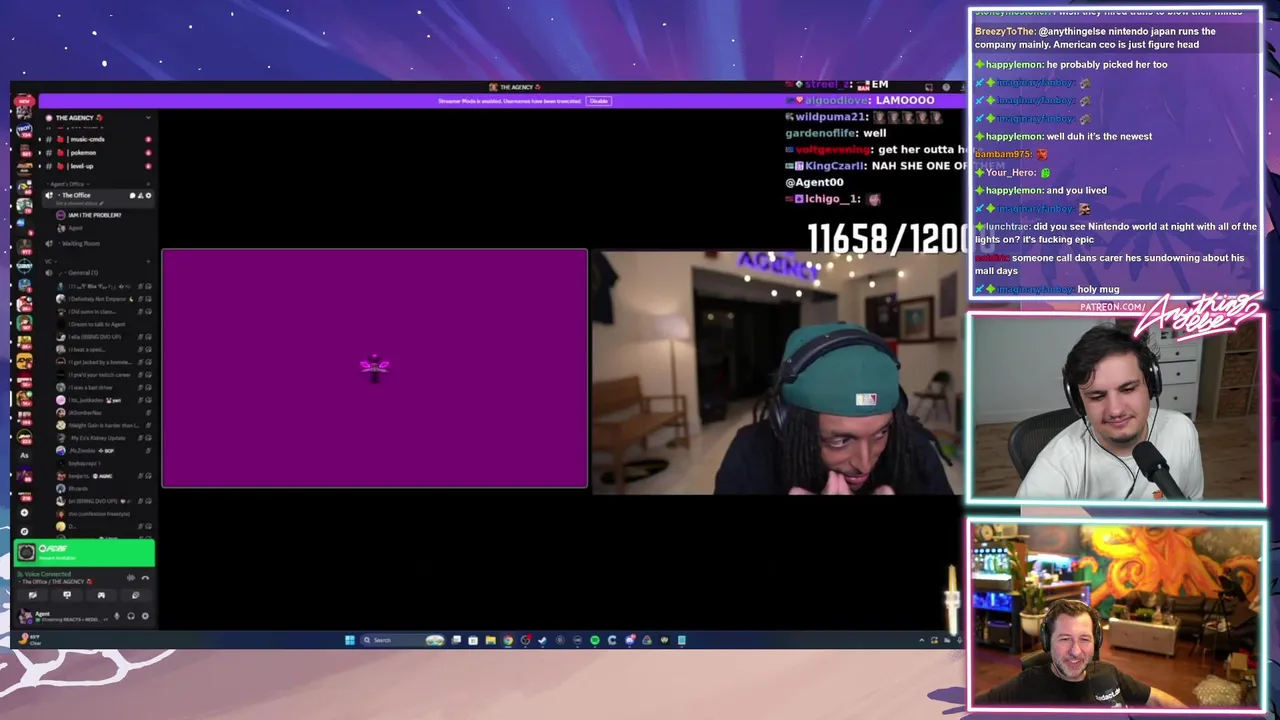
Task: Disable Streamer Mode via banner button
Action: click(x=598, y=101)
